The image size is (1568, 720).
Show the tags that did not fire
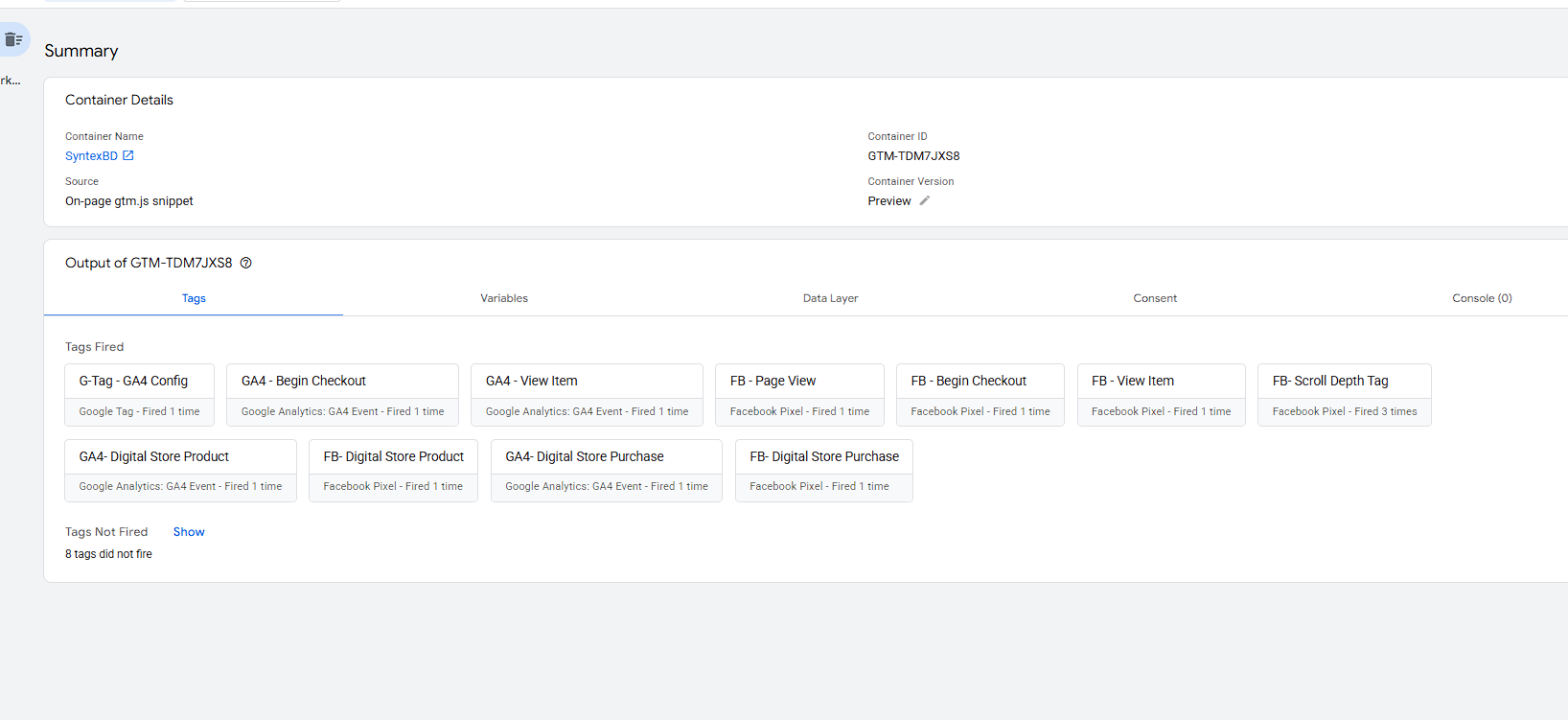point(189,532)
